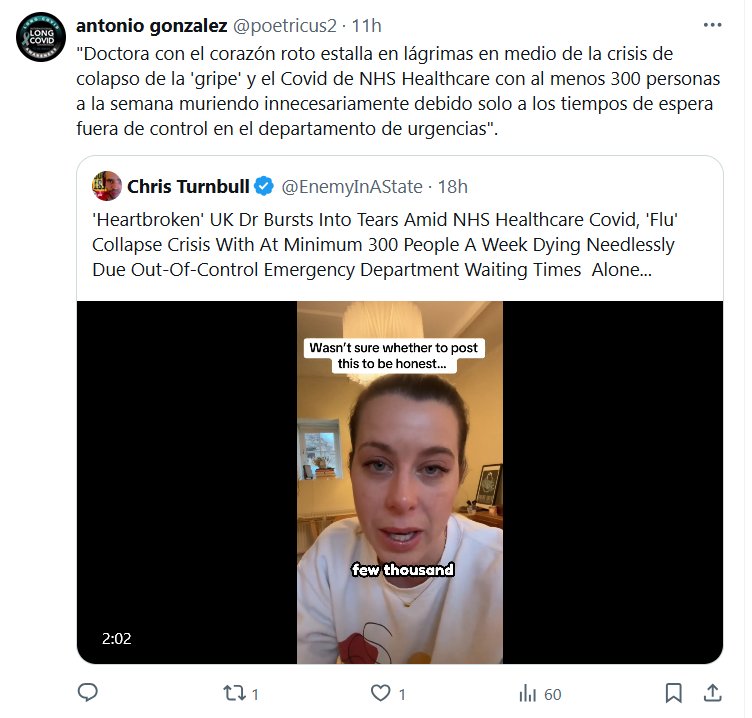The image size is (752, 718).
Task: Click the Spanish tweet text about Doctora
Action: coord(398,91)
